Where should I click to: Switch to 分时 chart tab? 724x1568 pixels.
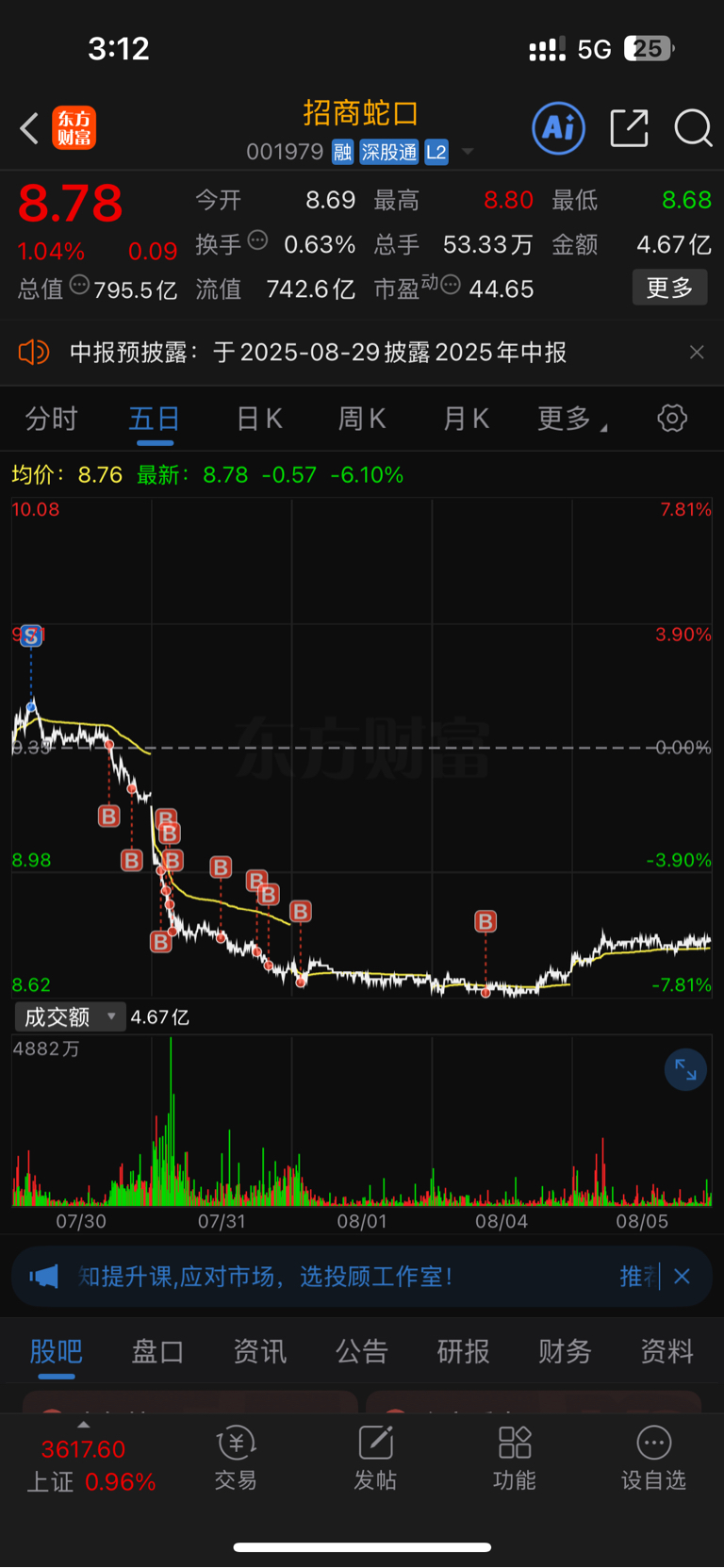point(51,419)
